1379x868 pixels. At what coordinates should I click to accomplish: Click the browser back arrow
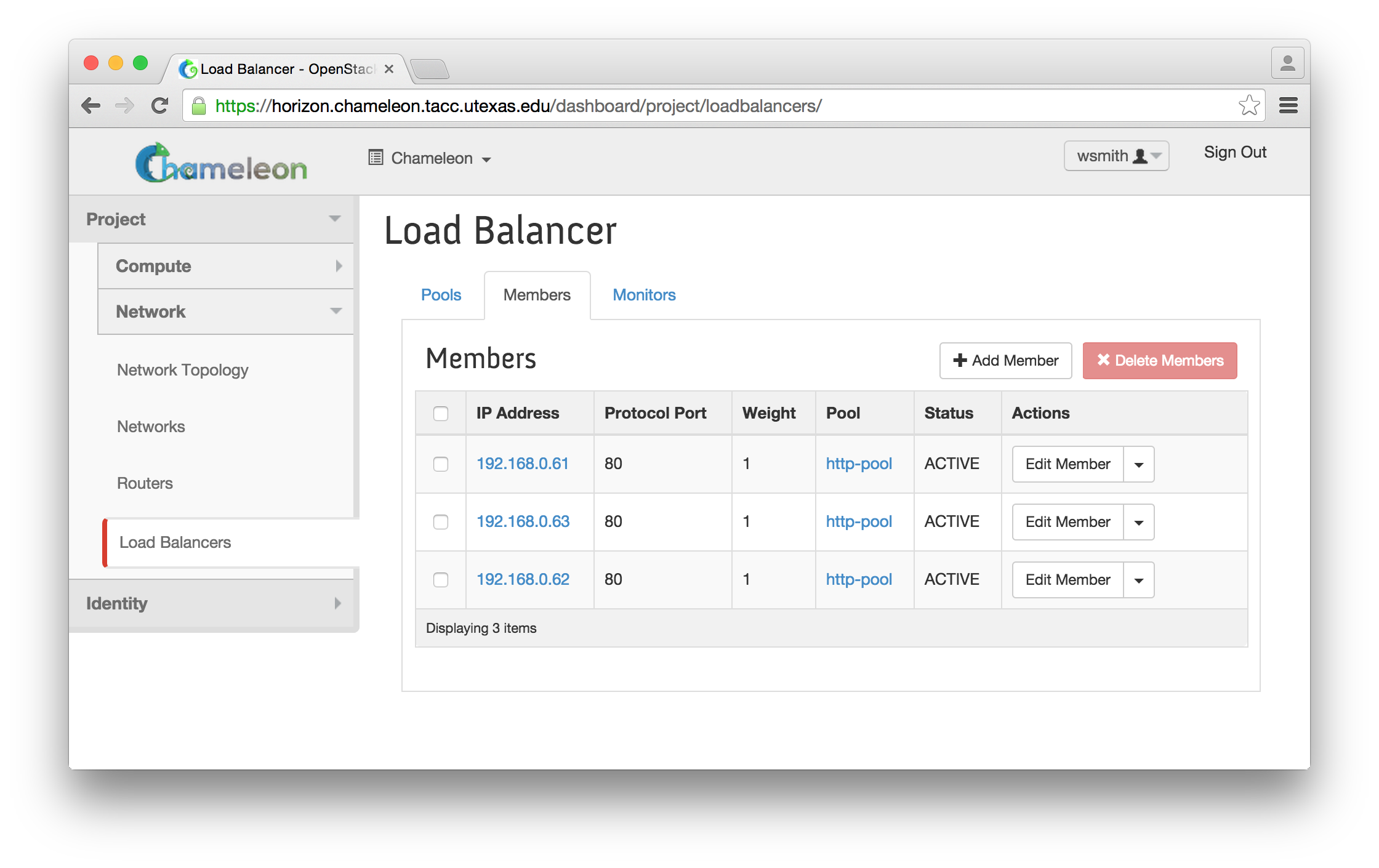(91, 106)
